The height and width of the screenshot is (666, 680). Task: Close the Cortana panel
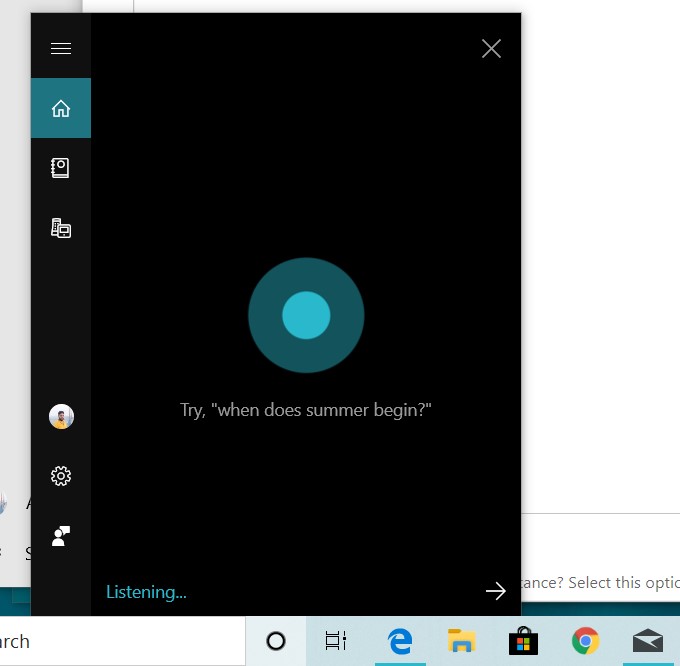pyautogui.click(x=491, y=49)
